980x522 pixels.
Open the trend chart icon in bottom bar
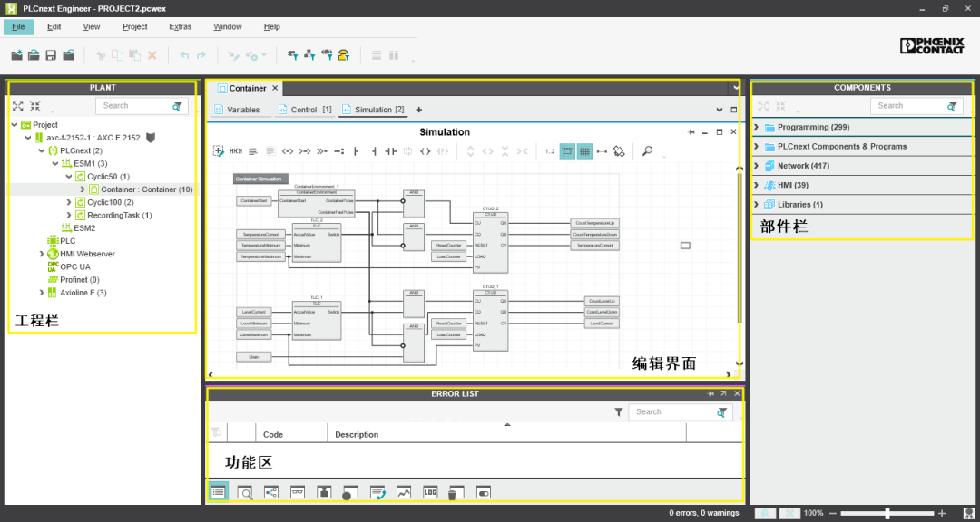404,493
